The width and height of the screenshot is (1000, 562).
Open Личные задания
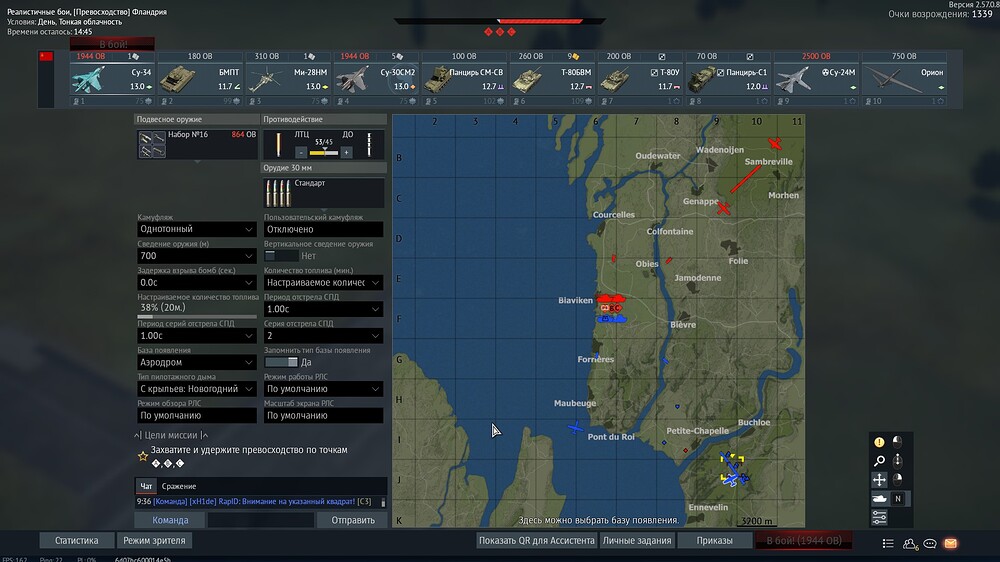click(637, 540)
